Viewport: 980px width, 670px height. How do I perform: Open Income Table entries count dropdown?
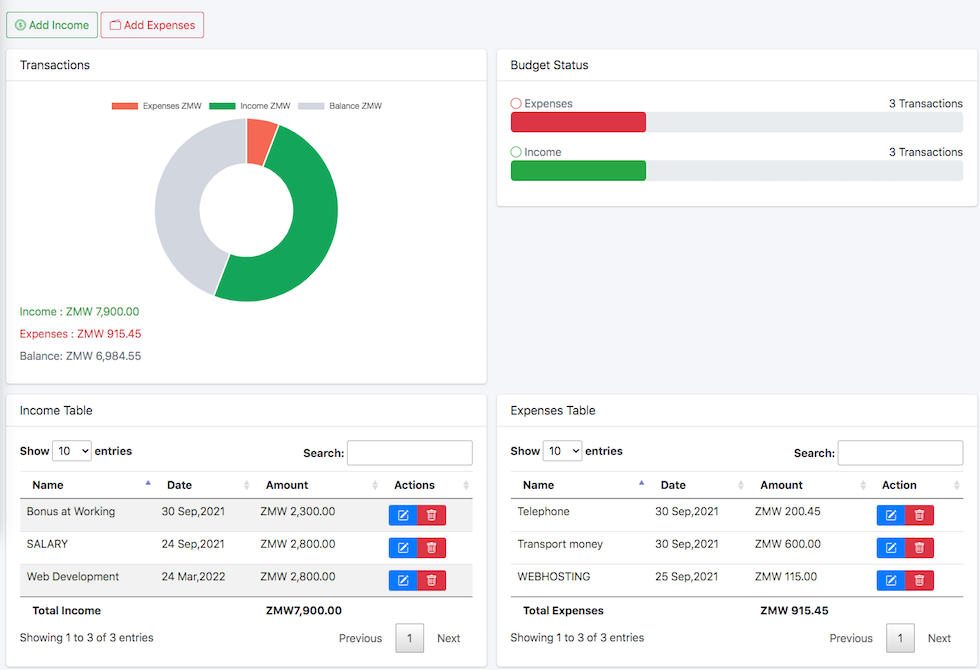point(72,451)
